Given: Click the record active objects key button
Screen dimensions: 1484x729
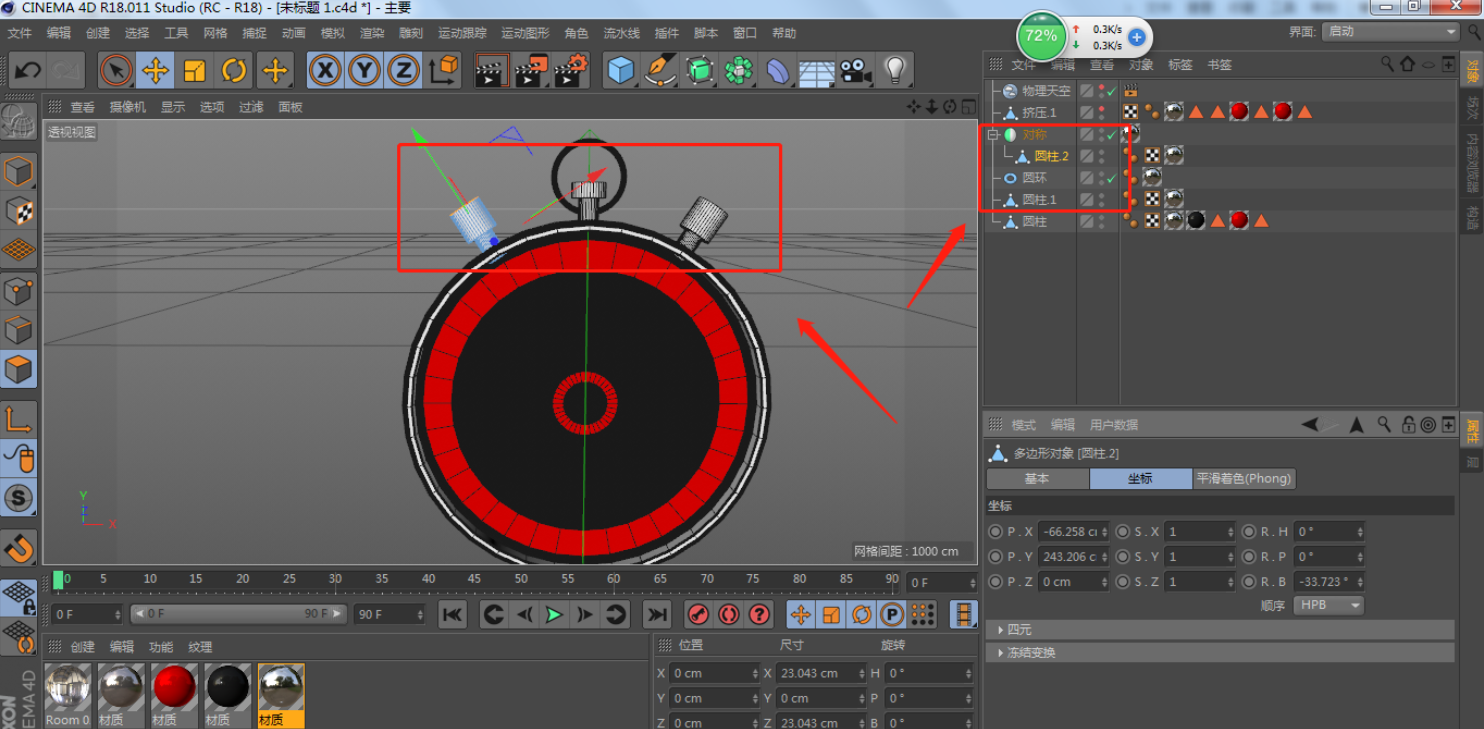Looking at the screenshot, I should point(698,614).
